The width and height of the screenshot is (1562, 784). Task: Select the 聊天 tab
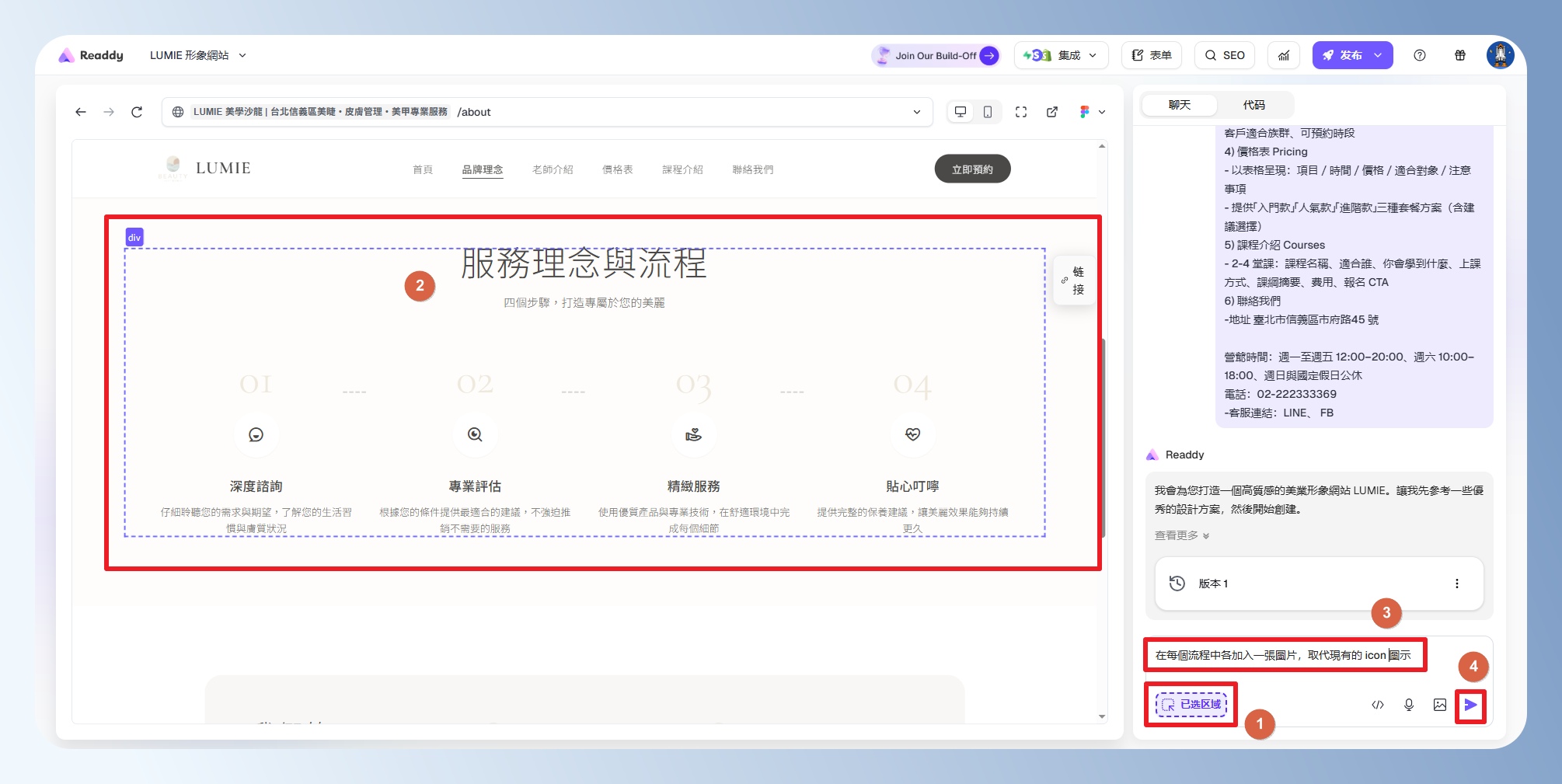tap(1179, 105)
